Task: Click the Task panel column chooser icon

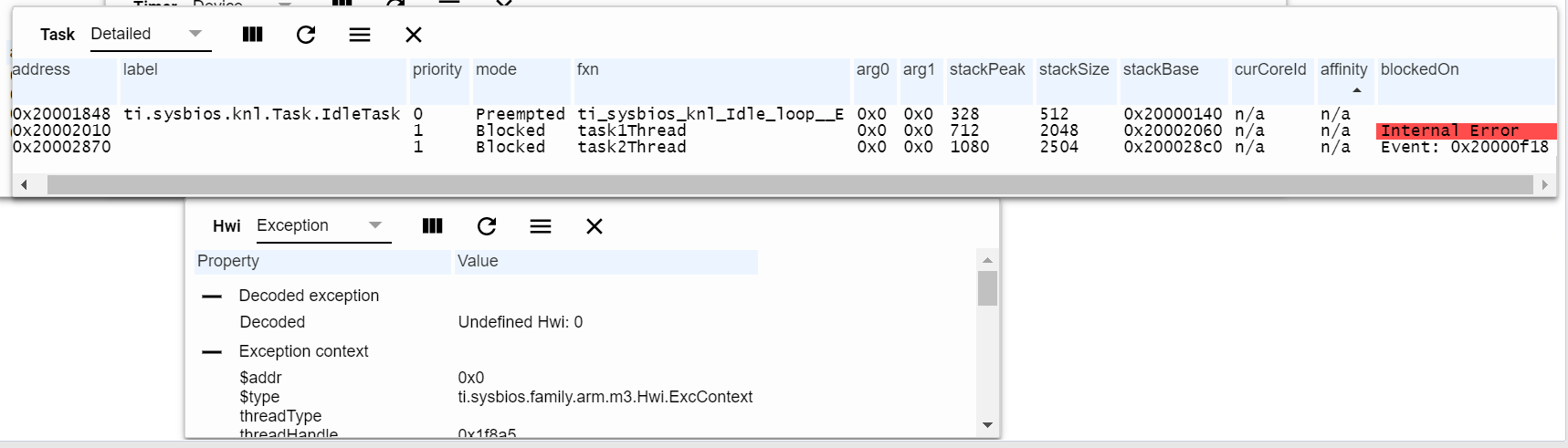Action: [253, 35]
